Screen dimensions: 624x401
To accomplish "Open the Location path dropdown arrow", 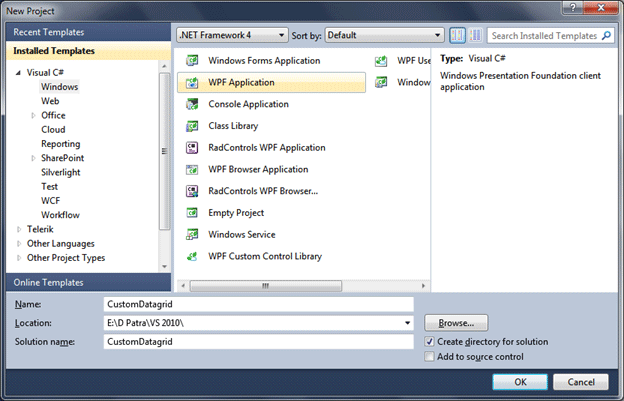I will (x=407, y=323).
